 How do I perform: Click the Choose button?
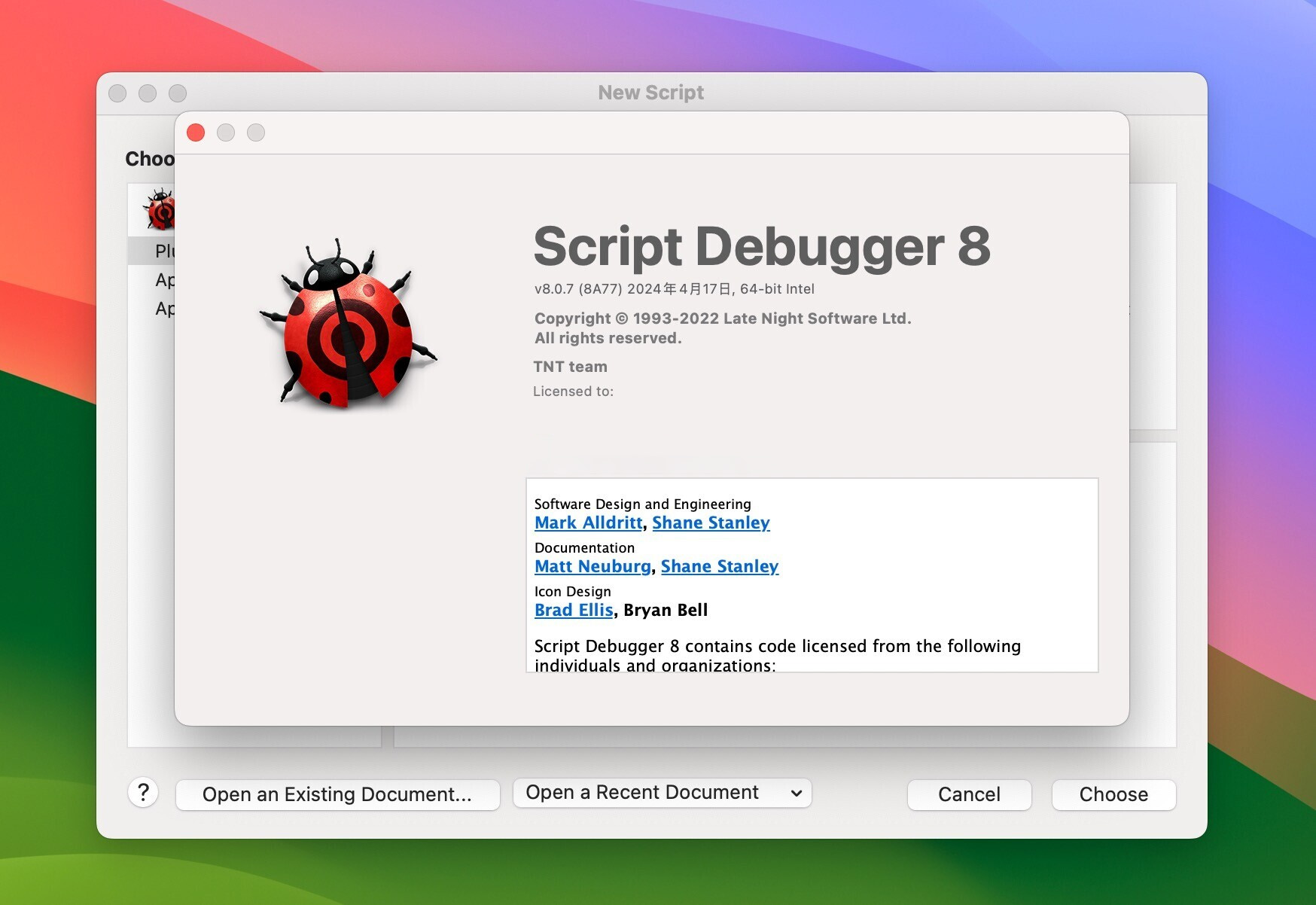1113,794
